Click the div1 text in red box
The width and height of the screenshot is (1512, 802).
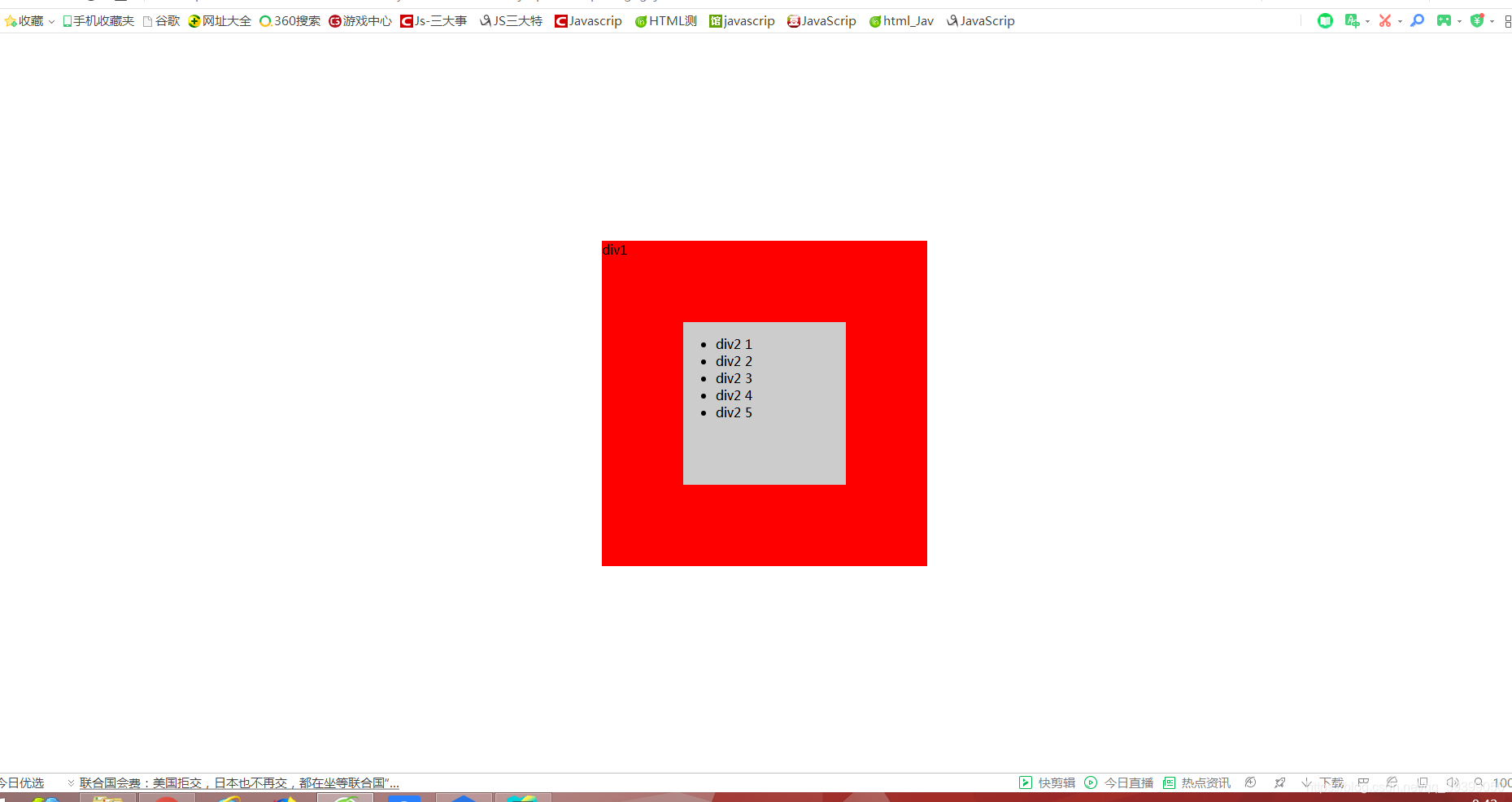615,250
